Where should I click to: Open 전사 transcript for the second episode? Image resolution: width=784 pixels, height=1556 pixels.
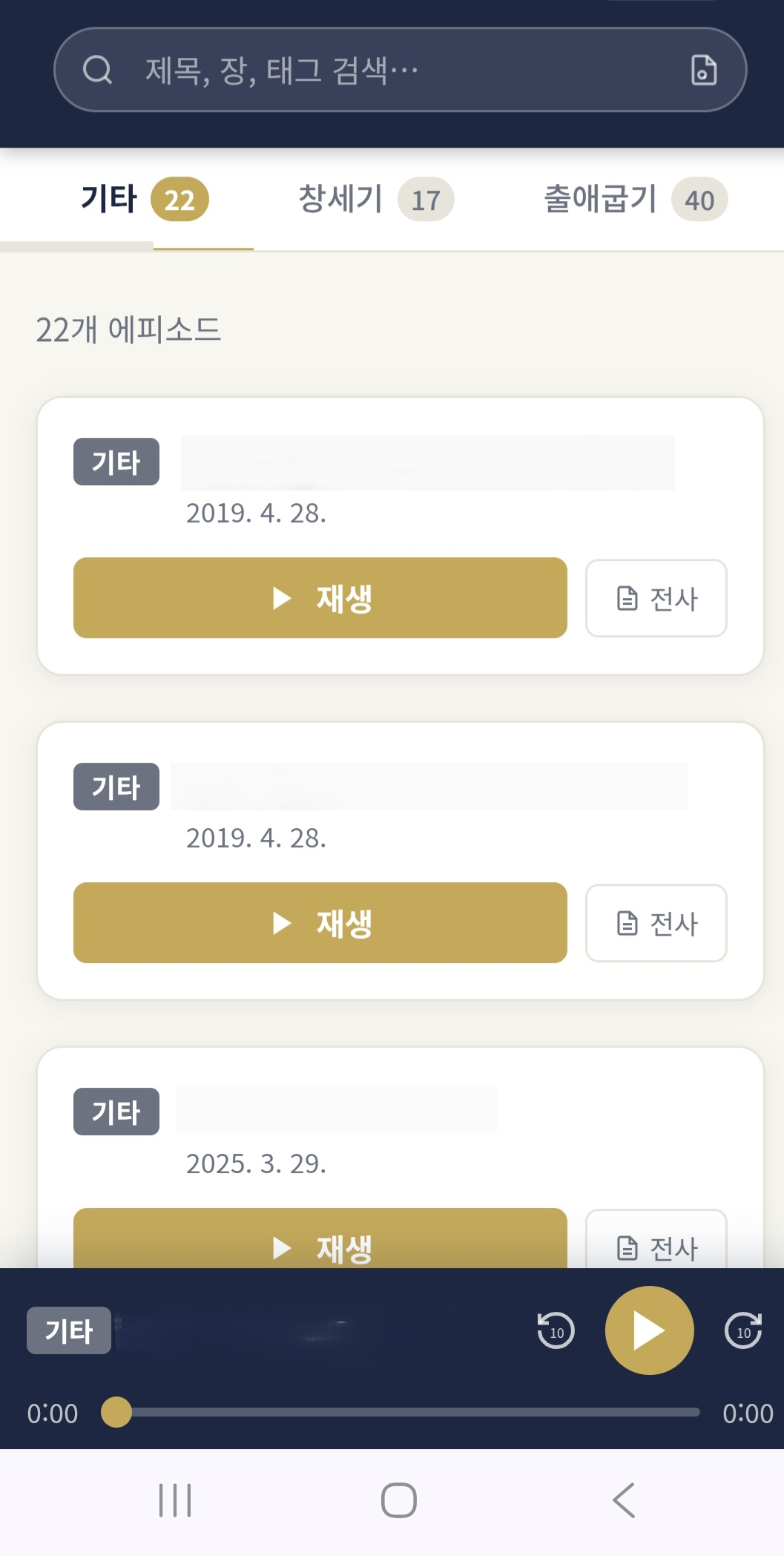click(656, 923)
